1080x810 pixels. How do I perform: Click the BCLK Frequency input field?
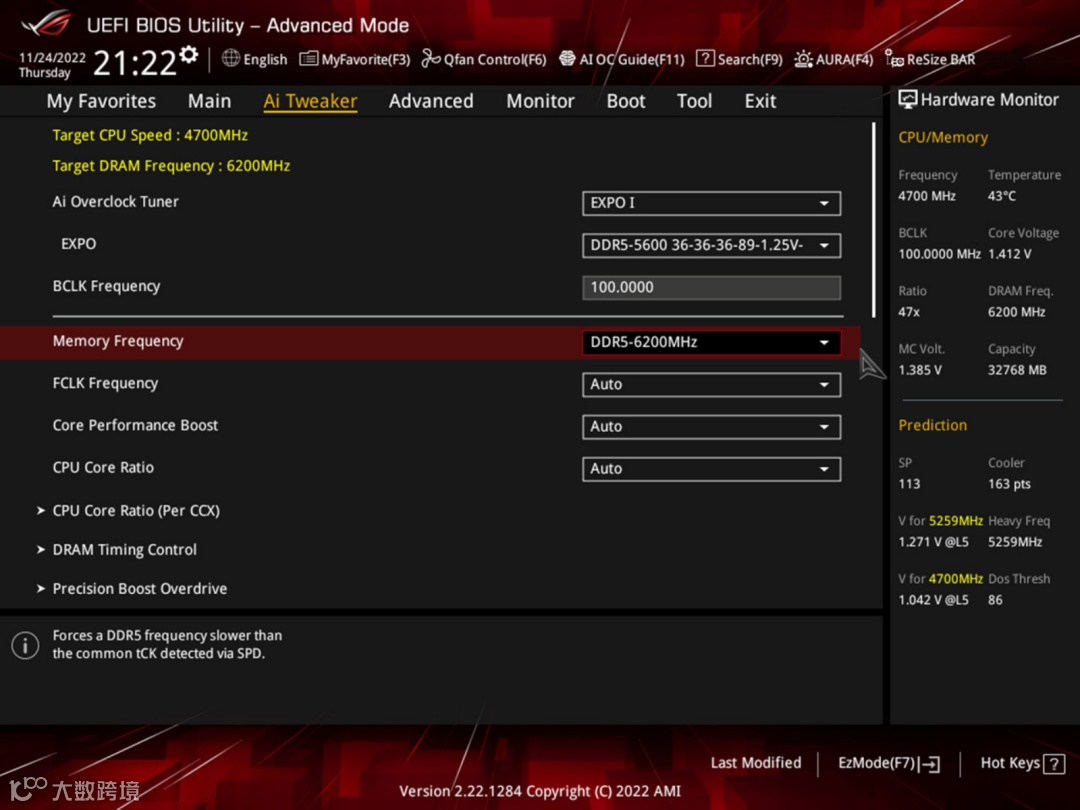coord(712,288)
